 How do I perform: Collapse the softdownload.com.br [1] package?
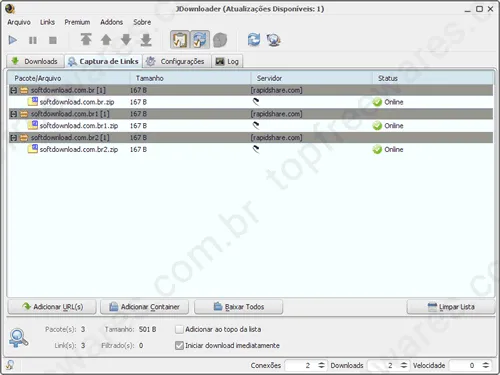[x=13, y=90]
